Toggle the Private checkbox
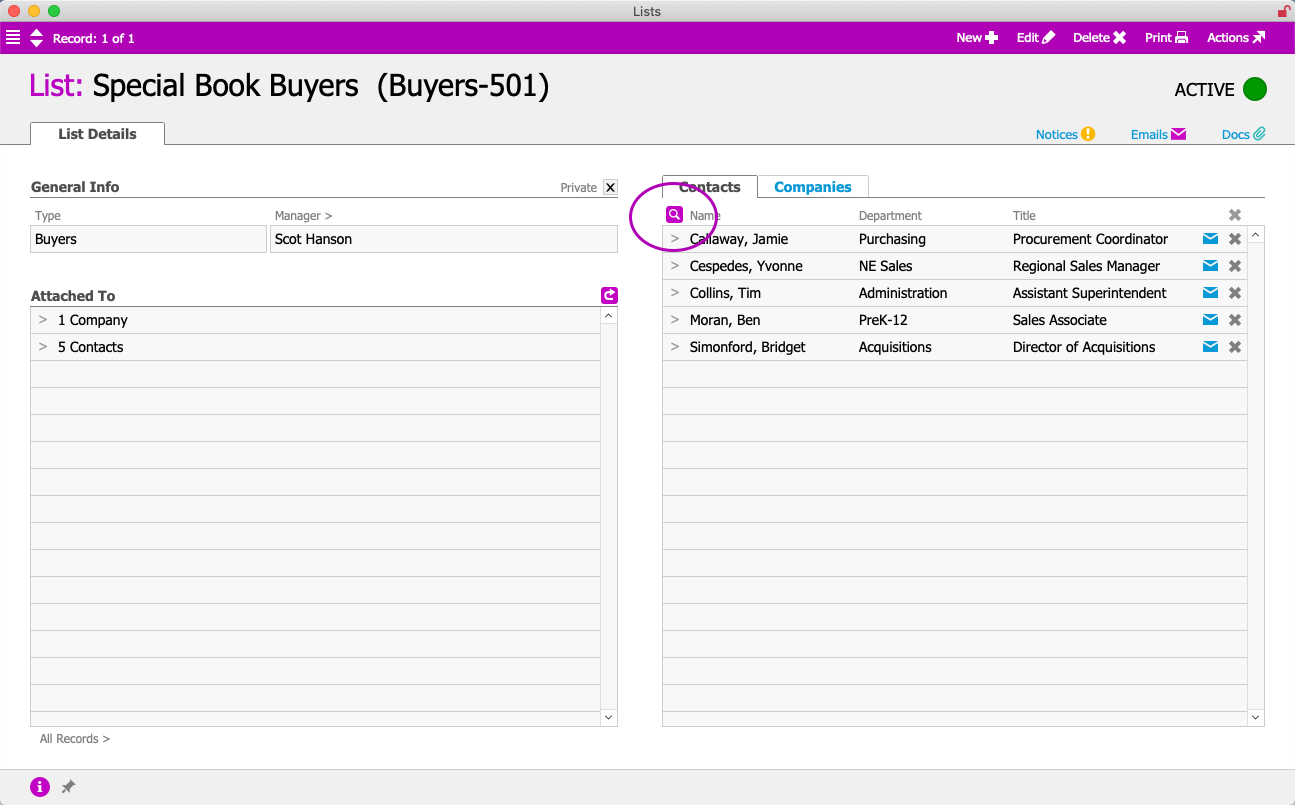The width and height of the screenshot is (1295, 805). [611, 187]
